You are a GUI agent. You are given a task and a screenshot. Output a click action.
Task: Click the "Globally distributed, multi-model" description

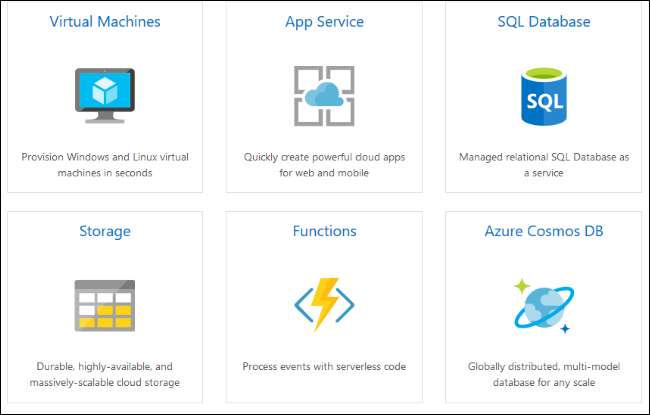[544, 375]
